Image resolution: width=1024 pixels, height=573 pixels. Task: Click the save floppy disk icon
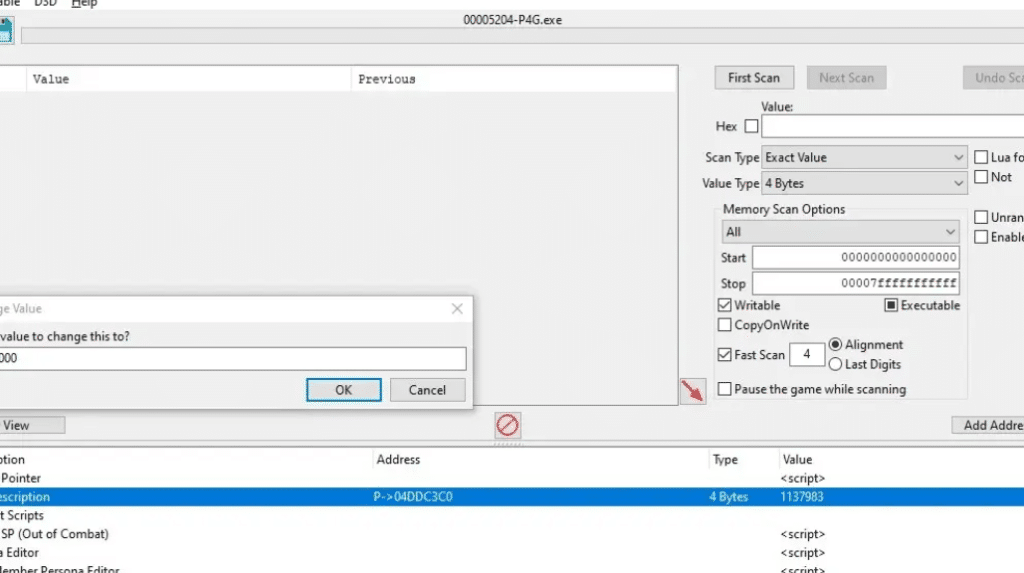5,32
